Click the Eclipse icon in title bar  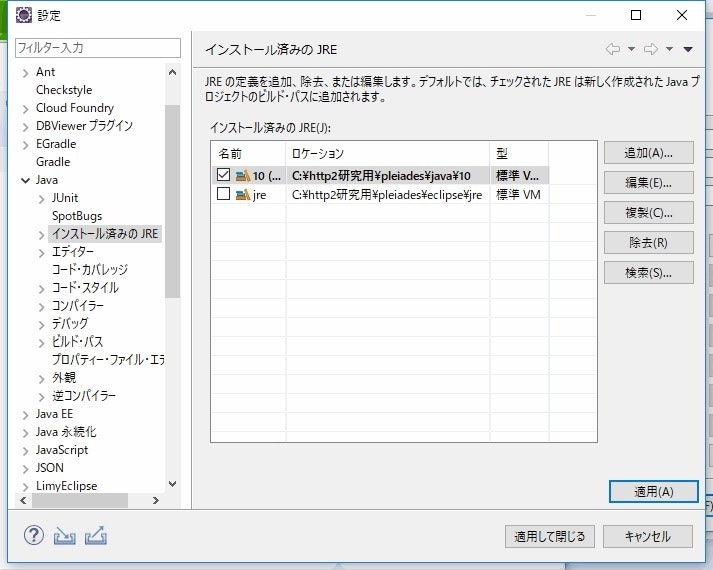(24, 15)
